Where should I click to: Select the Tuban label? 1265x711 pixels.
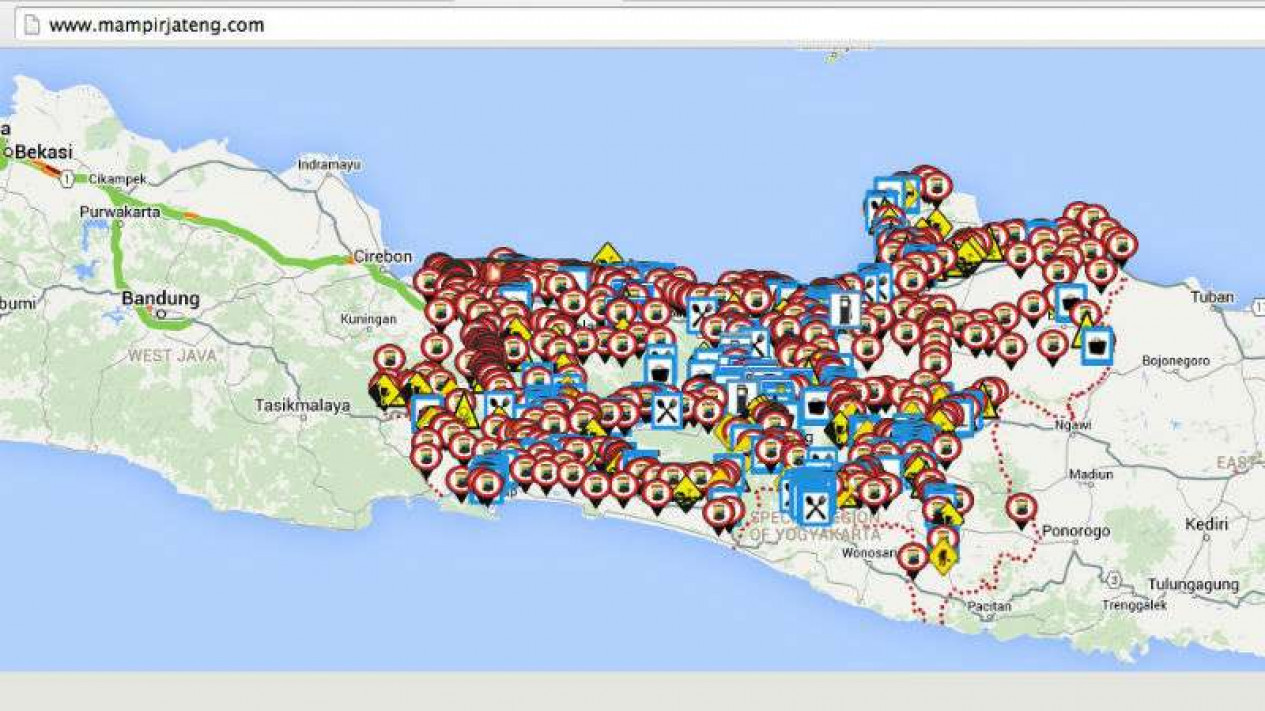1212,297
